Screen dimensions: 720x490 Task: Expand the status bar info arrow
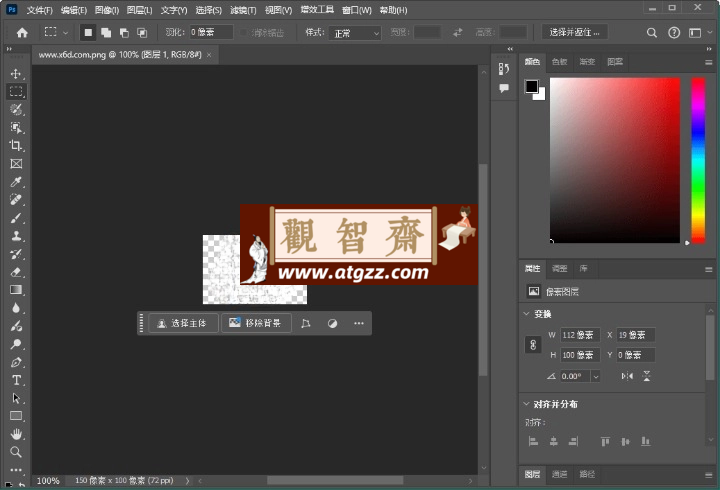click(x=187, y=481)
